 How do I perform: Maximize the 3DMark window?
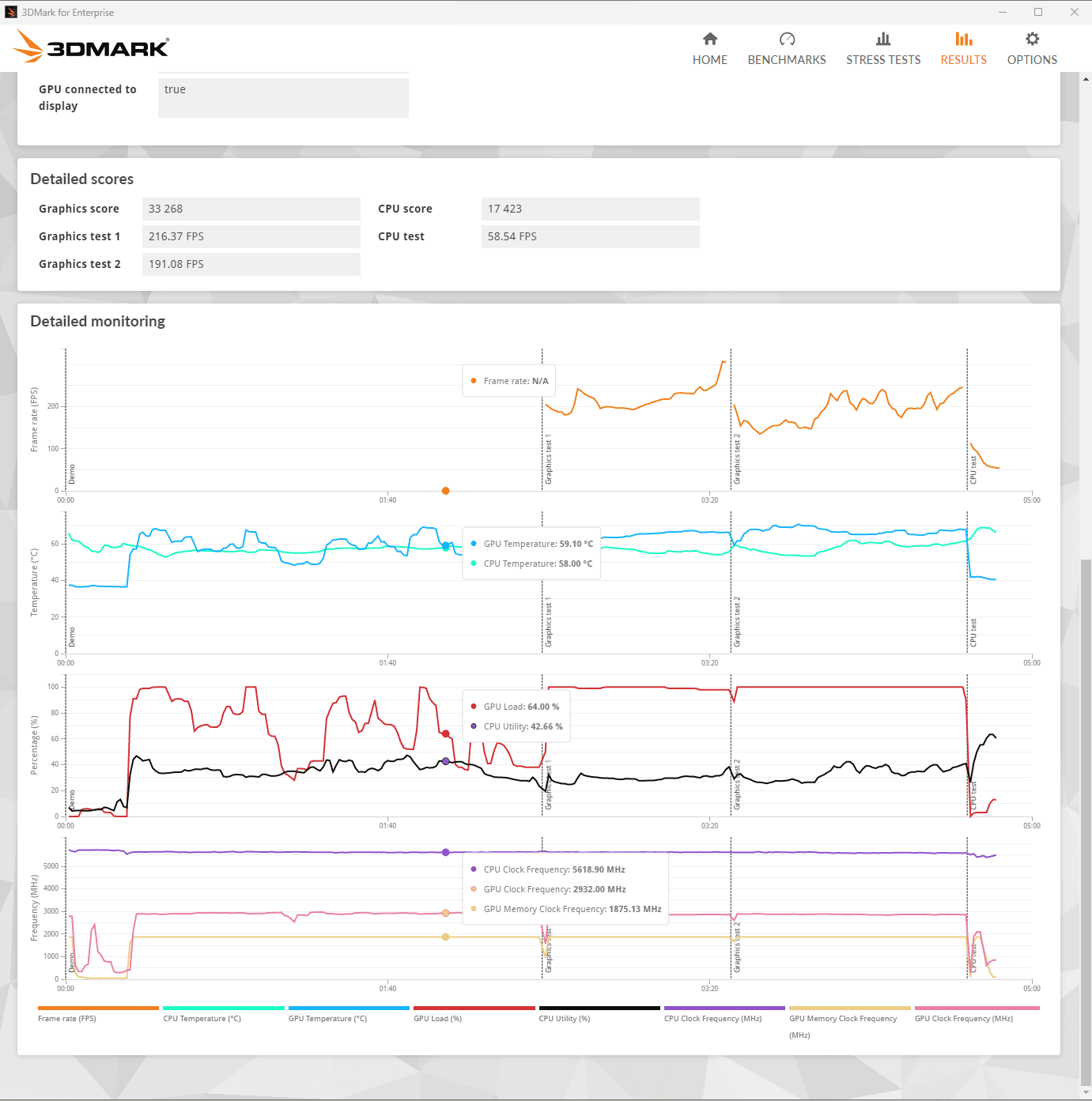tap(1038, 12)
